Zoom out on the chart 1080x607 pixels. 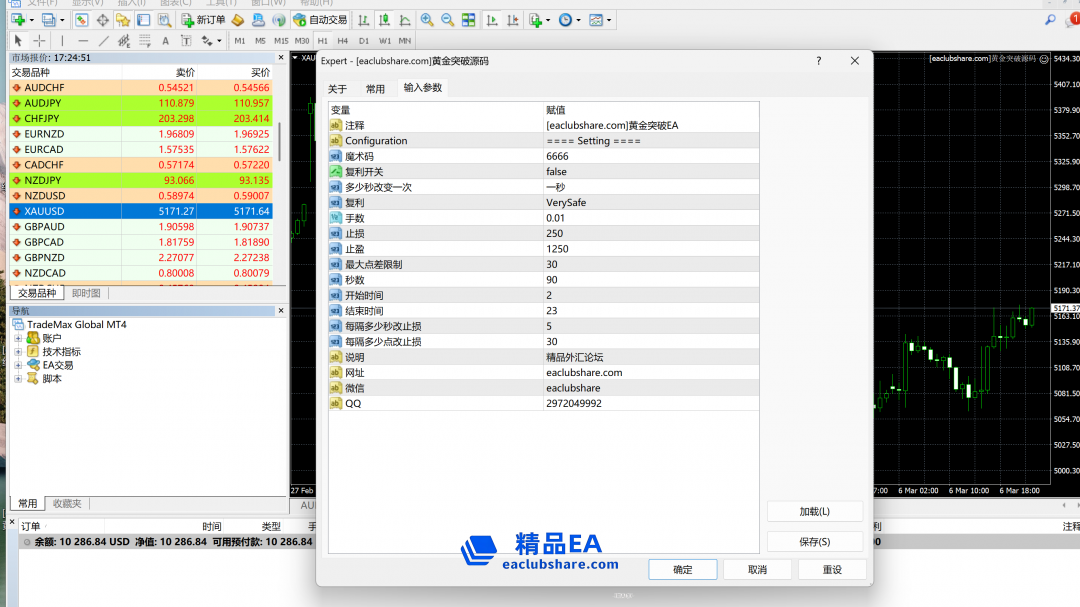[x=447, y=20]
